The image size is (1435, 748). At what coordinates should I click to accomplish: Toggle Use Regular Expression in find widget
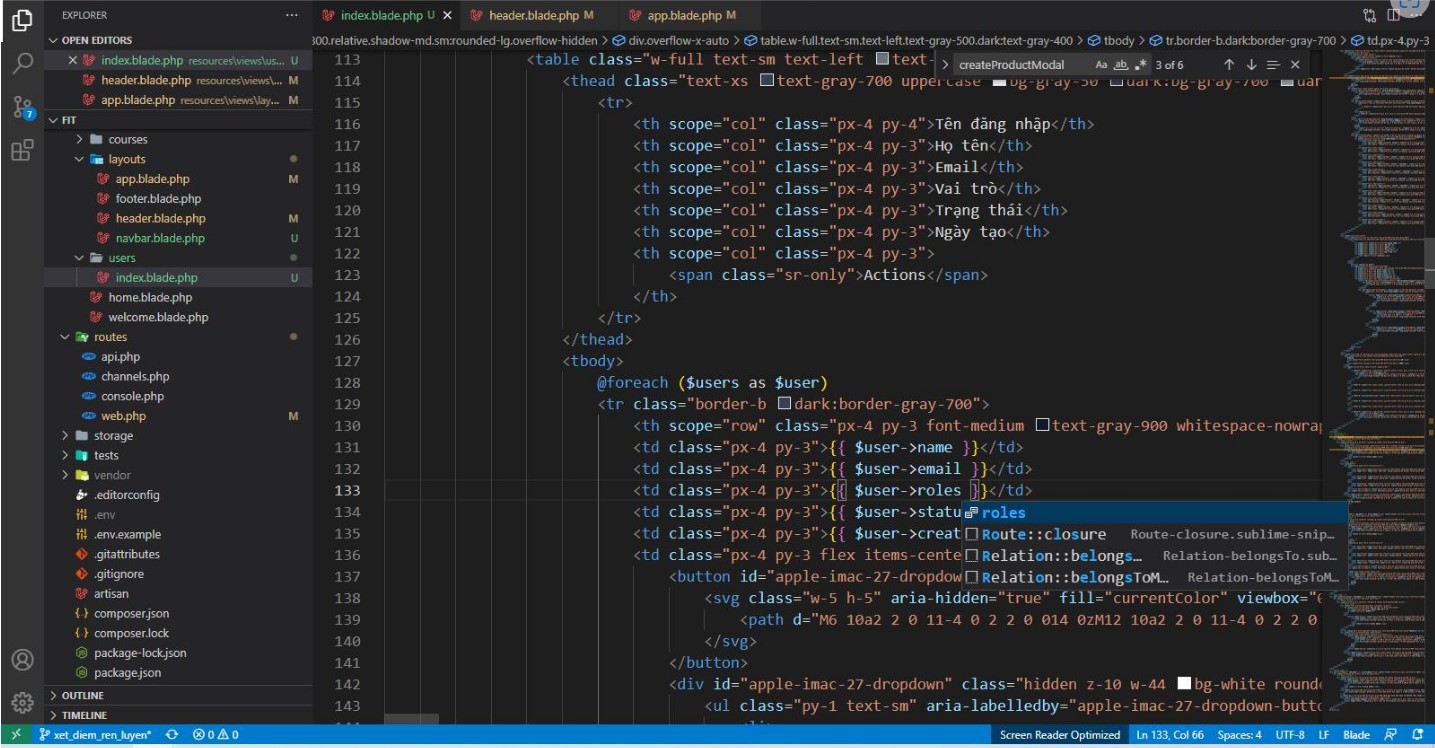tap(1140, 65)
